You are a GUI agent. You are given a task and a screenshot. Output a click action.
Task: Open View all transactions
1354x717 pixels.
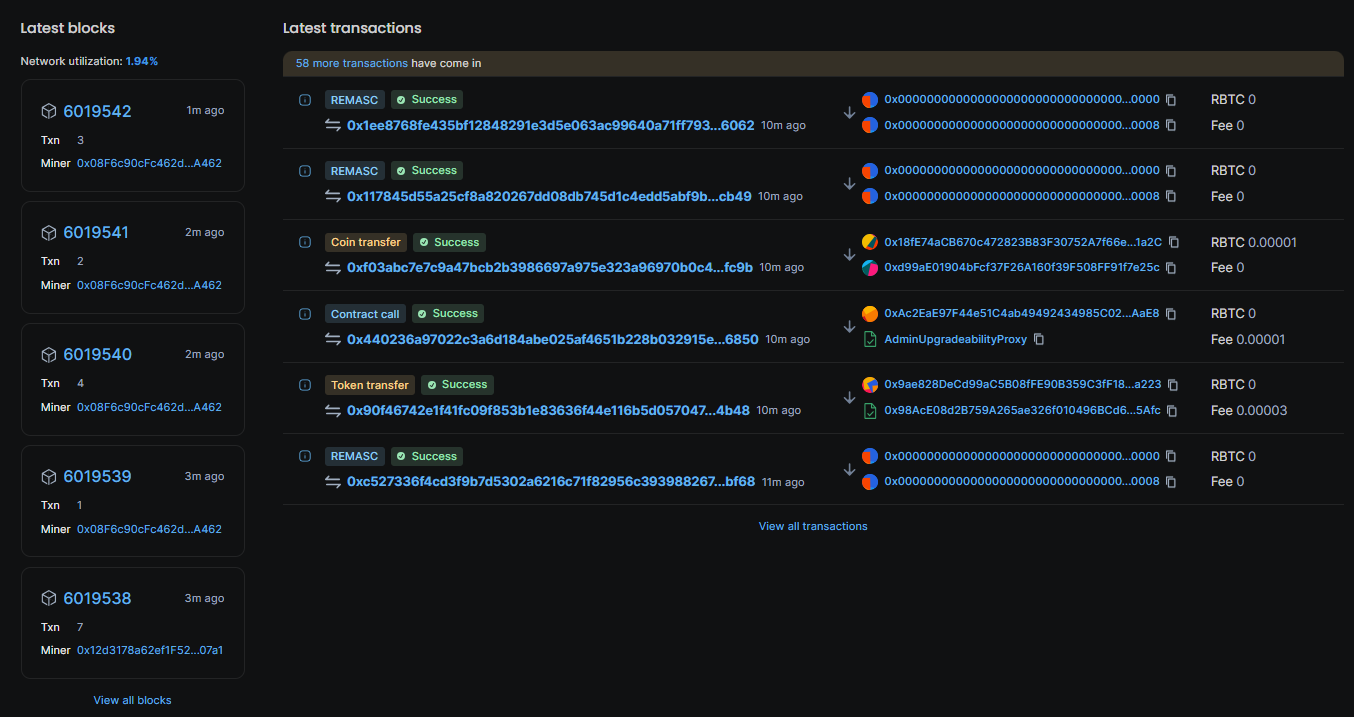pos(812,525)
